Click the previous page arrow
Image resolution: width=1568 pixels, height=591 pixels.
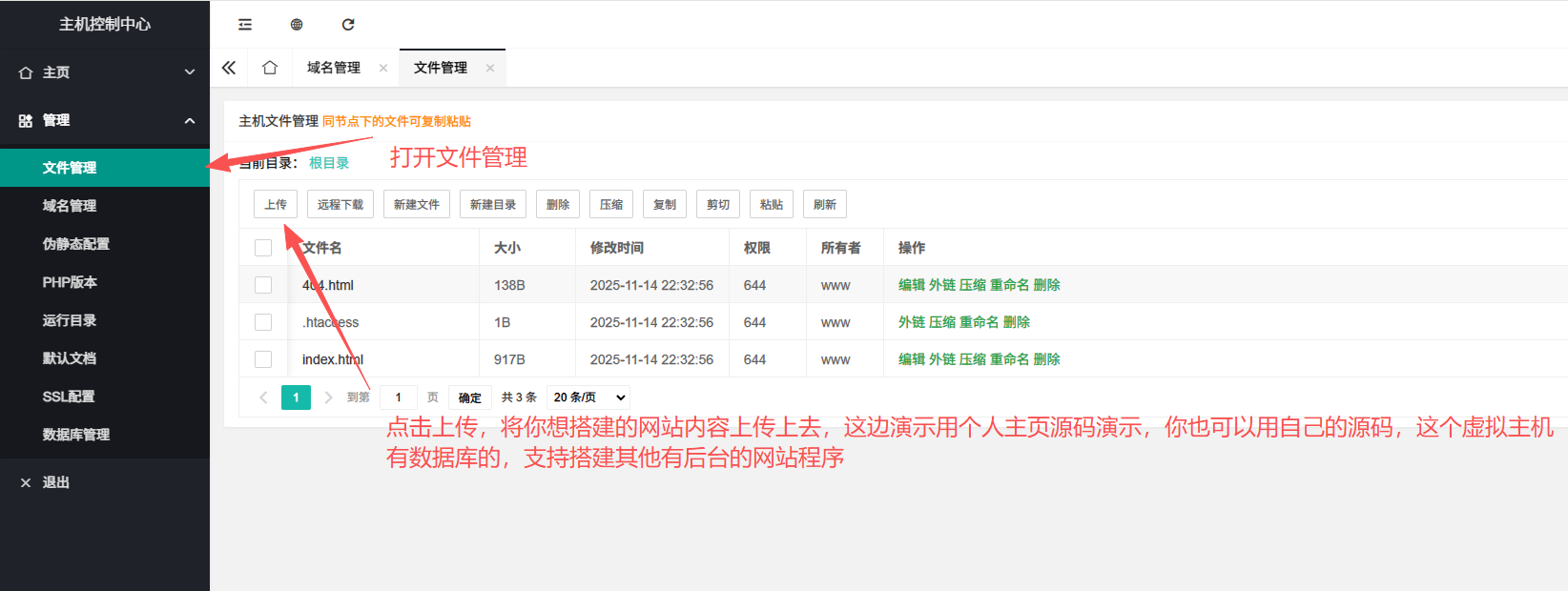[x=263, y=397]
